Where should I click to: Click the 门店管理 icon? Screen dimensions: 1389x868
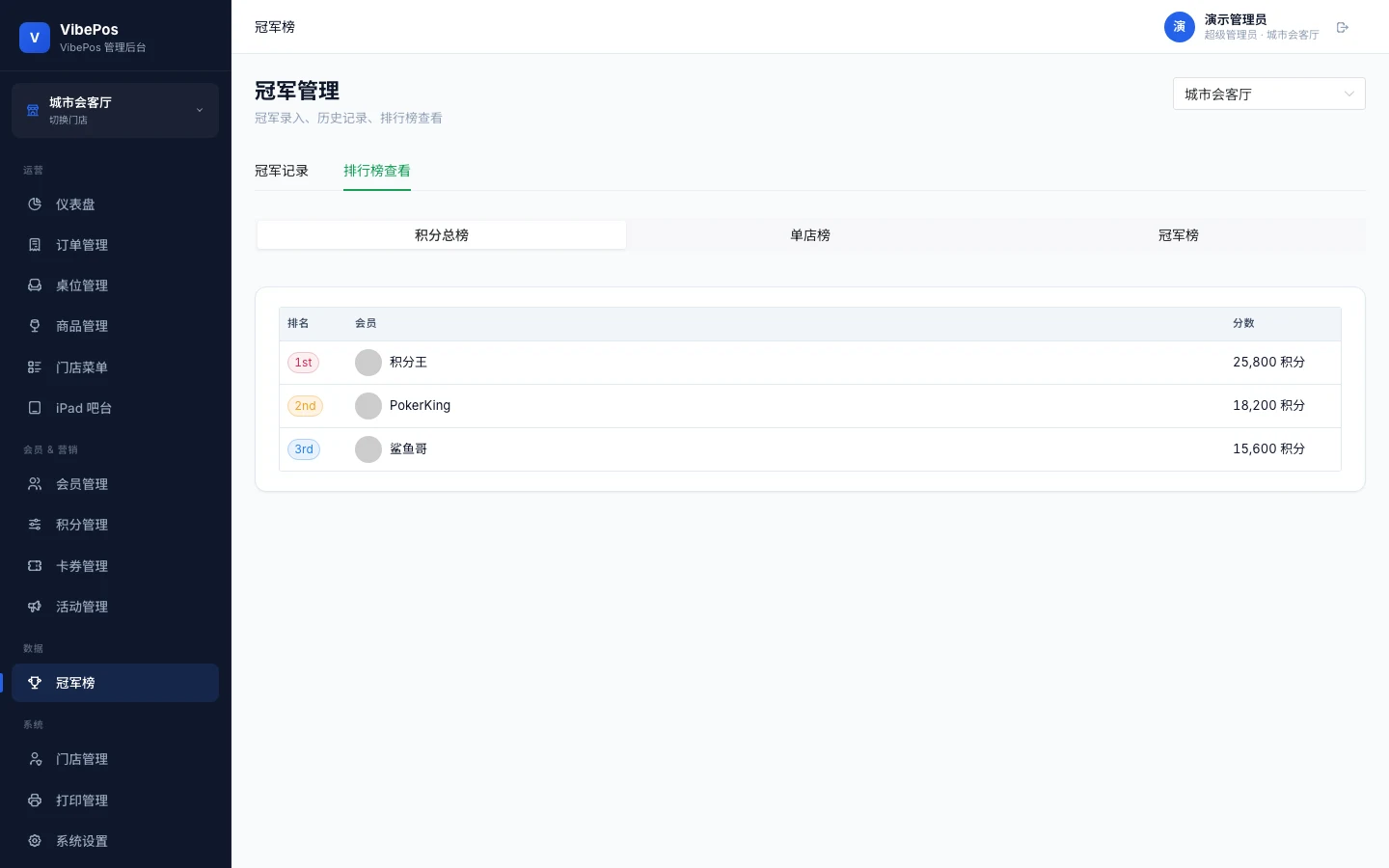click(35, 759)
